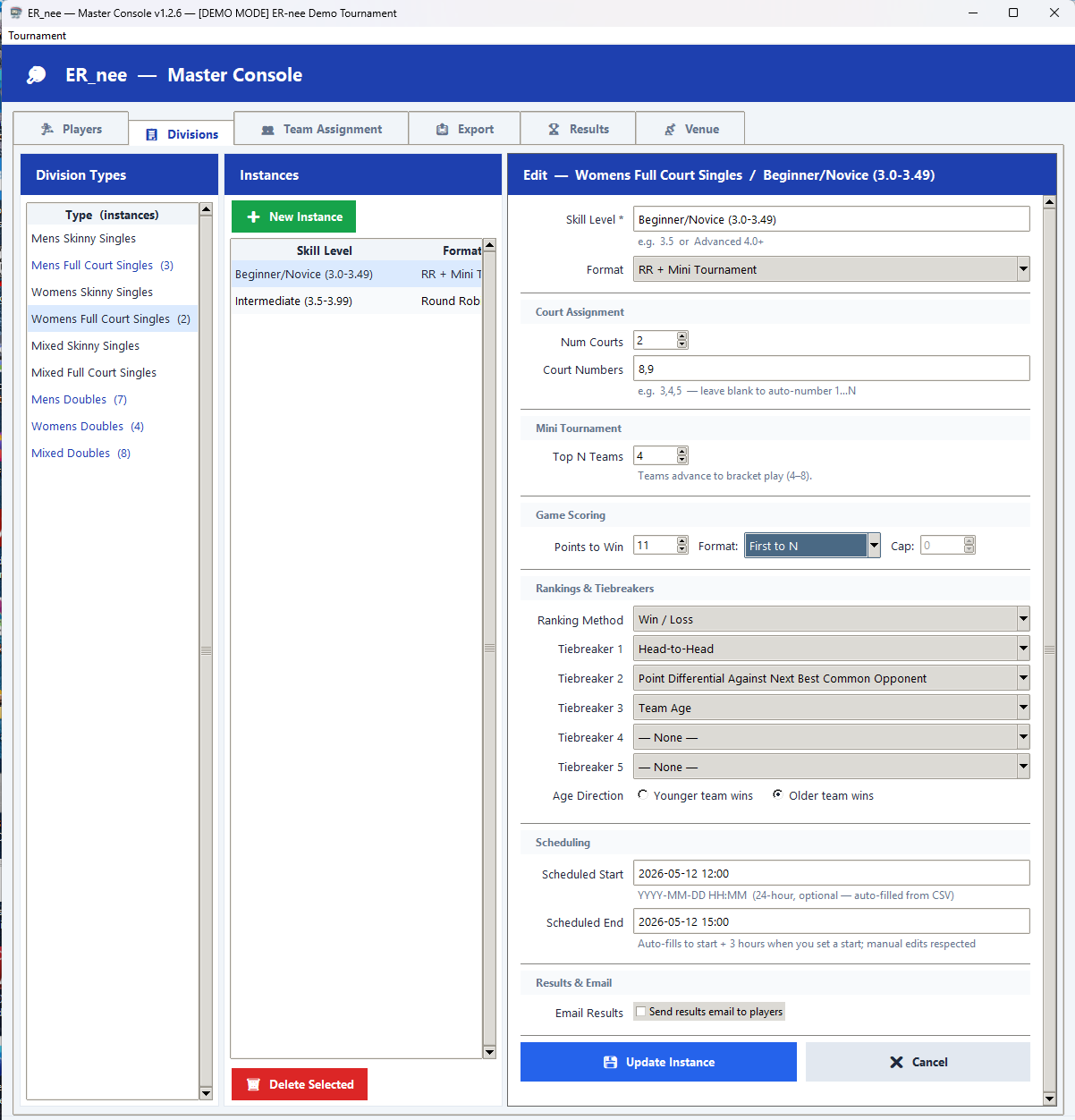The height and width of the screenshot is (1120, 1075).
Task: Click the Scheduled End field
Action: tap(832, 921)
